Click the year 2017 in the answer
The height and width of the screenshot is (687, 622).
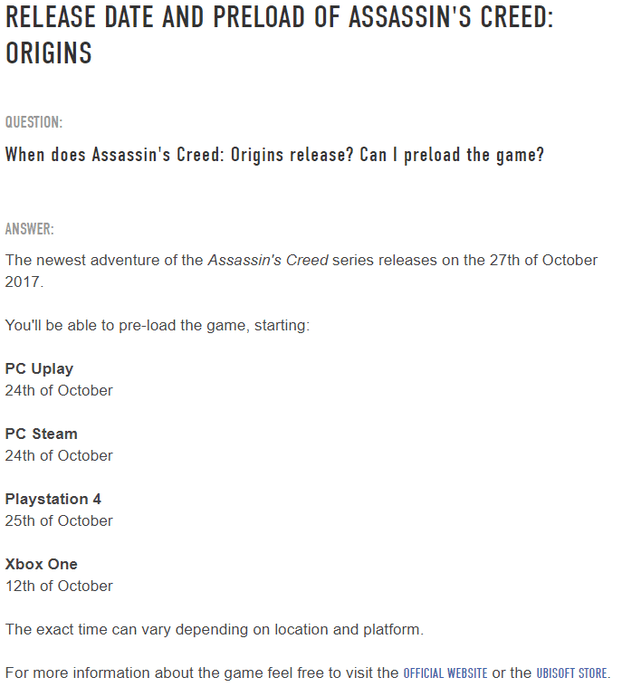click(23, 282)
